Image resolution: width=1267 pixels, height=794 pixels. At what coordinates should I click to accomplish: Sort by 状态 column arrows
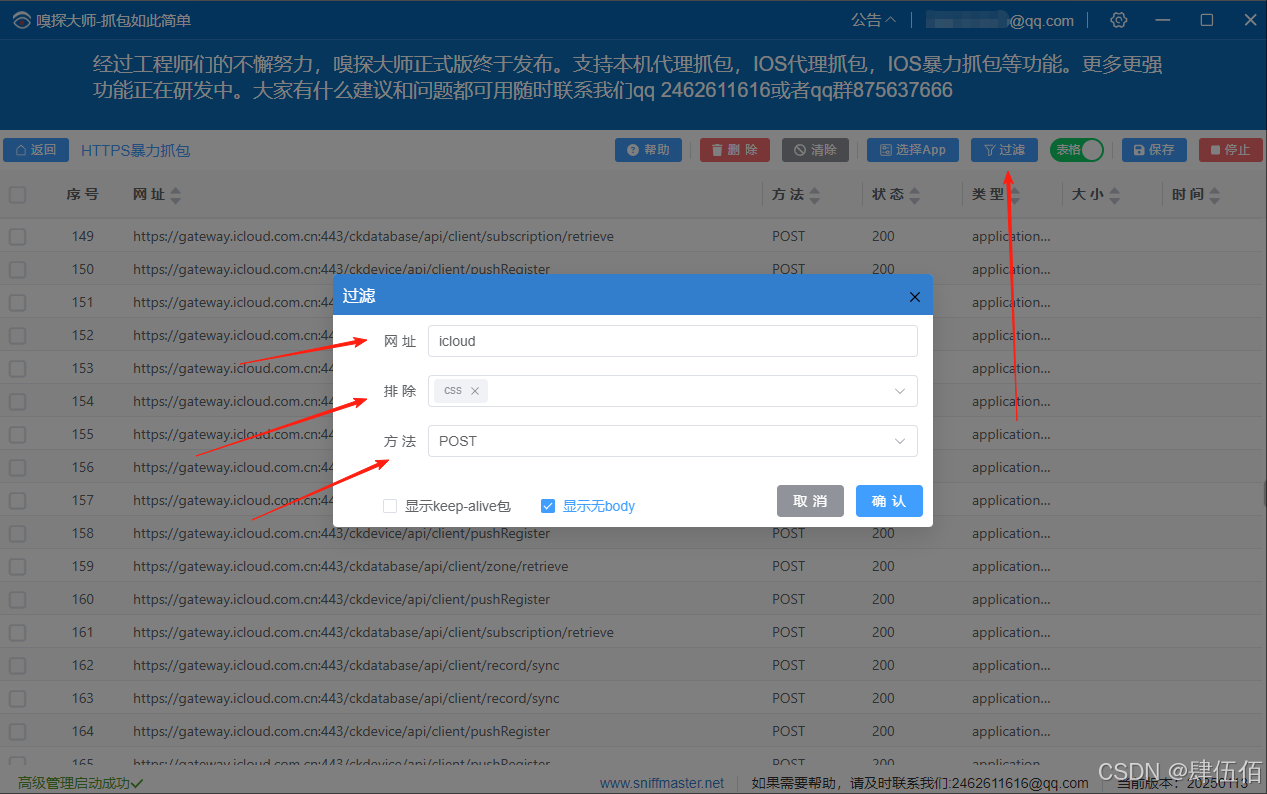click(914, 195)
